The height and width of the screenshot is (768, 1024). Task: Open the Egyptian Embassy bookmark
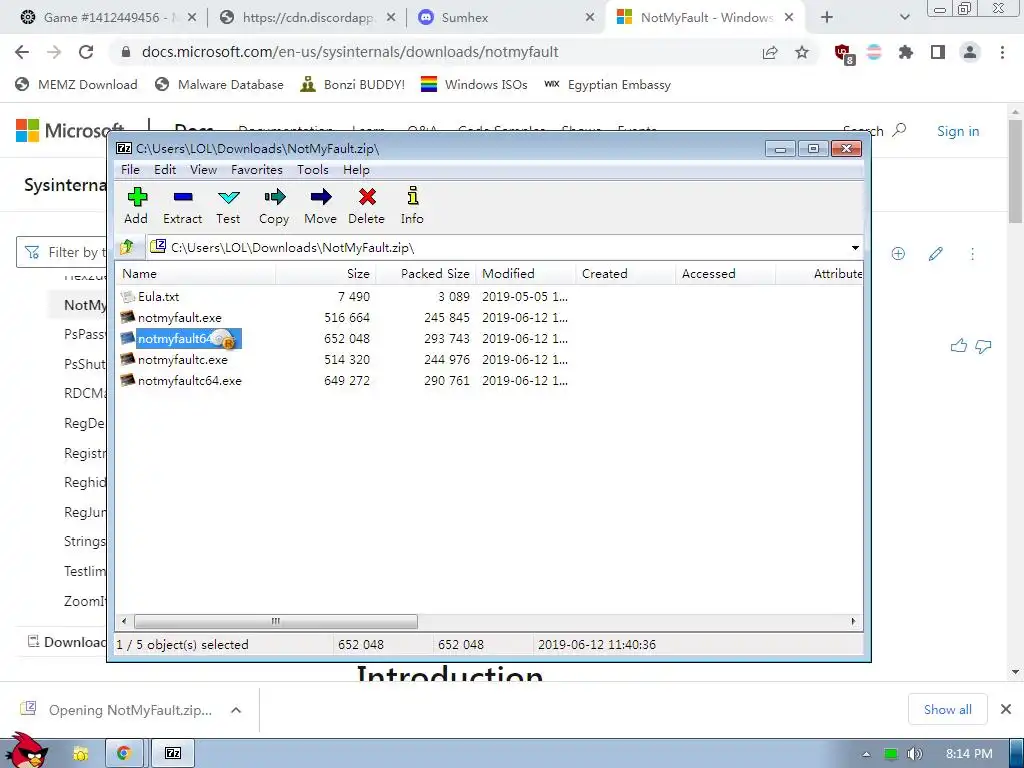(x=607, y=84)
